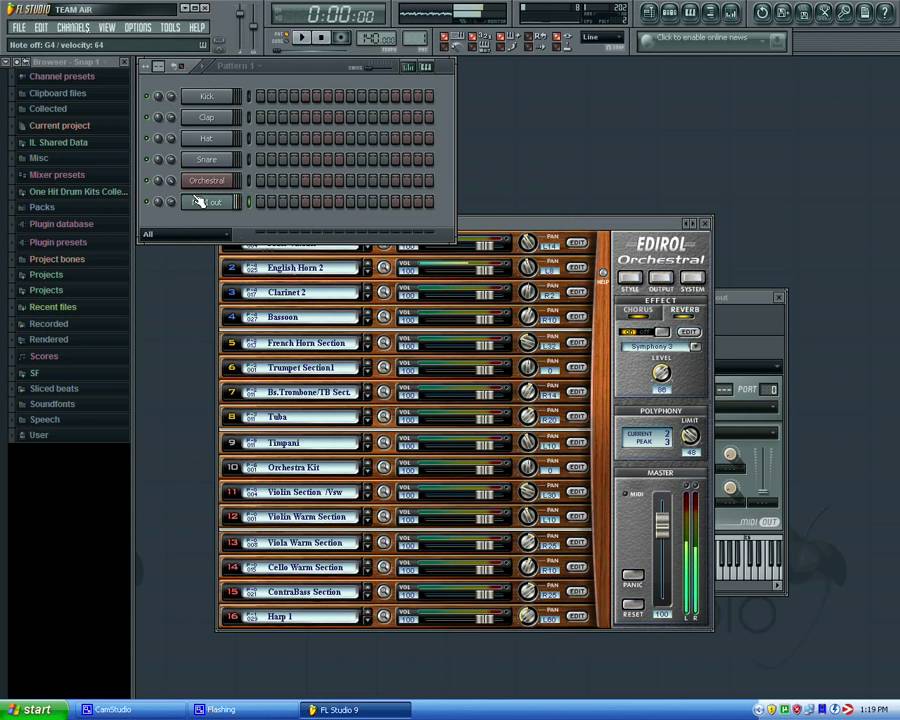The width and height of the screenshot is (900, 720).
Task: Expand the Soundfonts folder in browser
Action: tap(52, 404)
